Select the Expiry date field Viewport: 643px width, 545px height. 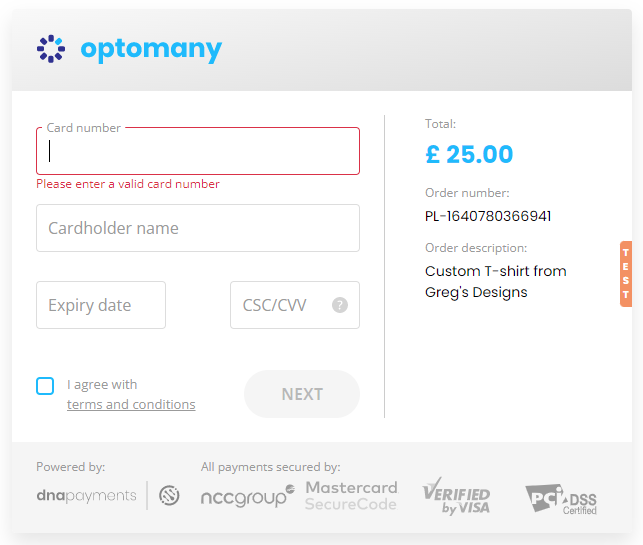pyautogui.click(x=101, y=305)
